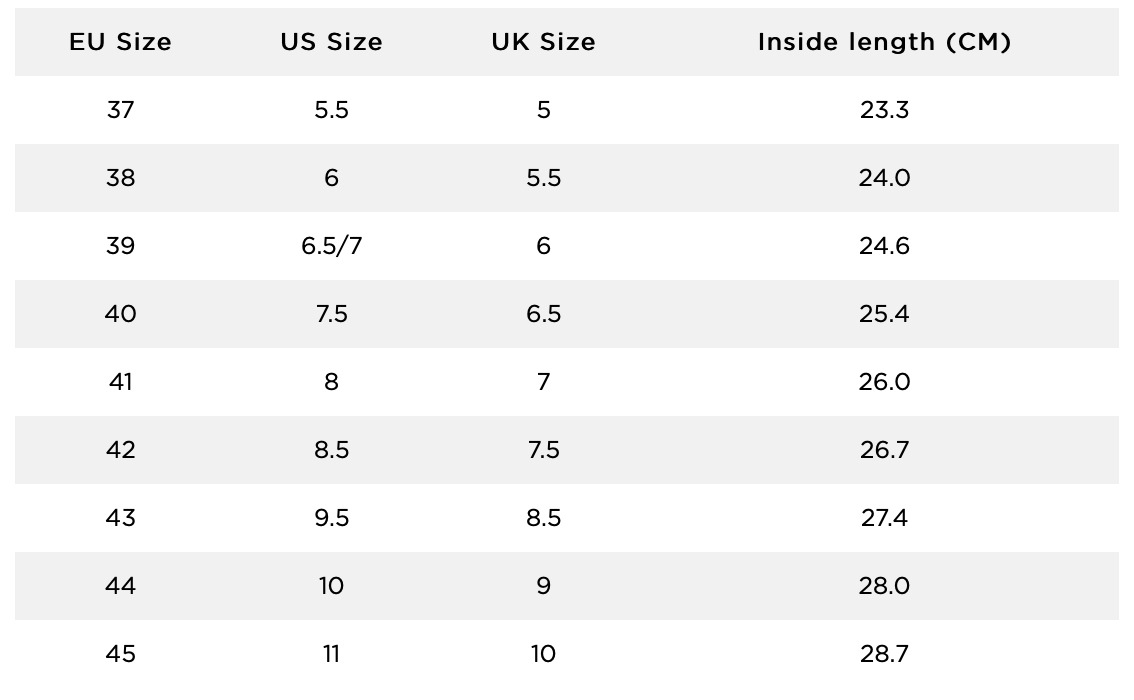The height and width of the screenshot is (700, 1134).
Task: Select EU size 44 cell
Action: (120, 586)
